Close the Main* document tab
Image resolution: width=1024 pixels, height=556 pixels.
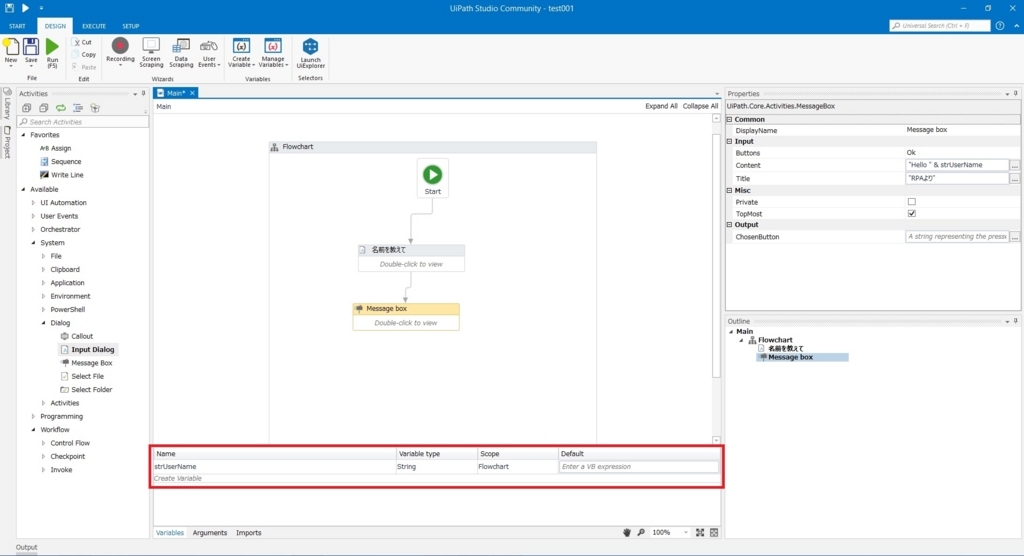192,93
